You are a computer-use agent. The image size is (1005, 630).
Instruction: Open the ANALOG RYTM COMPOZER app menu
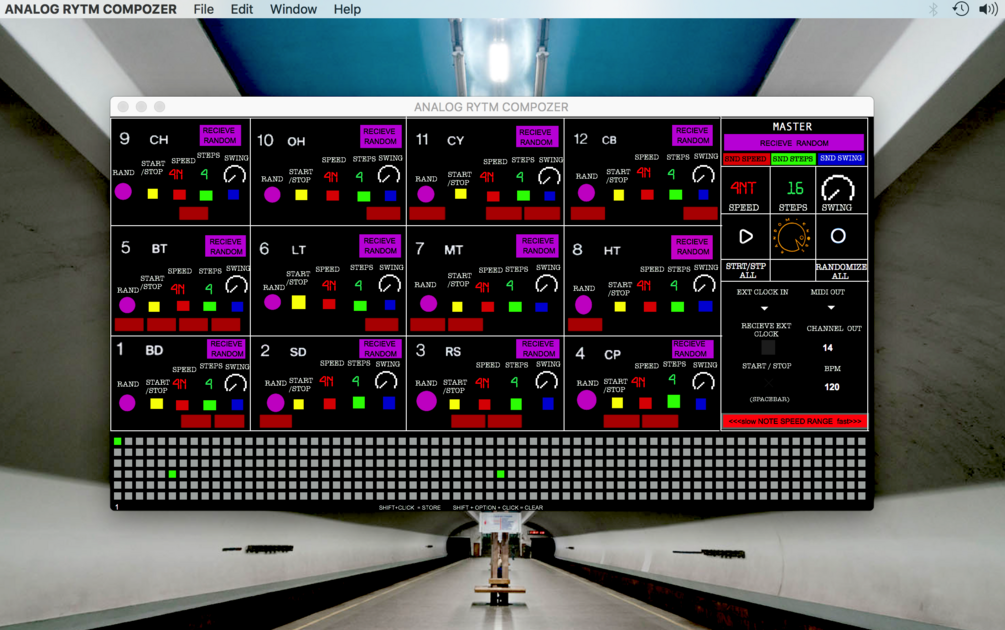pyautogui.click(x=90, y=9)
